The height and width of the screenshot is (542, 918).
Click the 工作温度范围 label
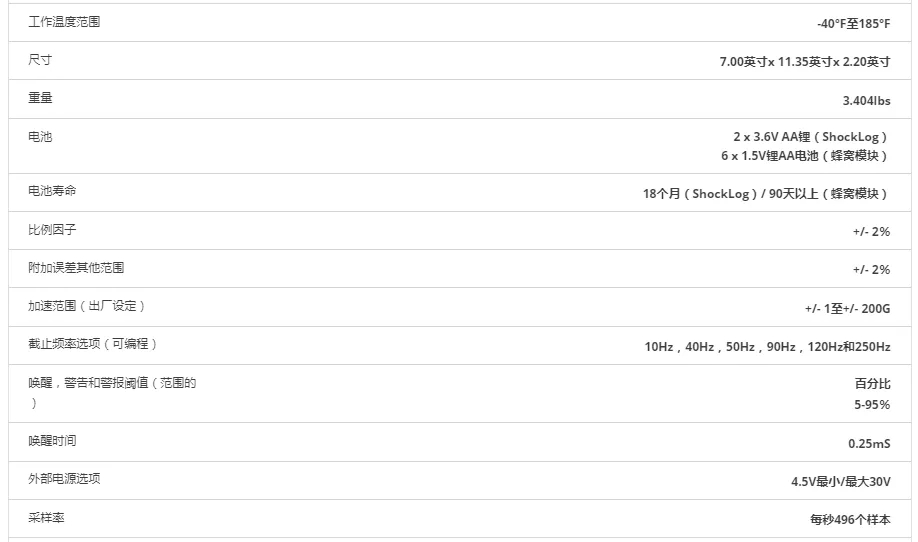point(64,22)
